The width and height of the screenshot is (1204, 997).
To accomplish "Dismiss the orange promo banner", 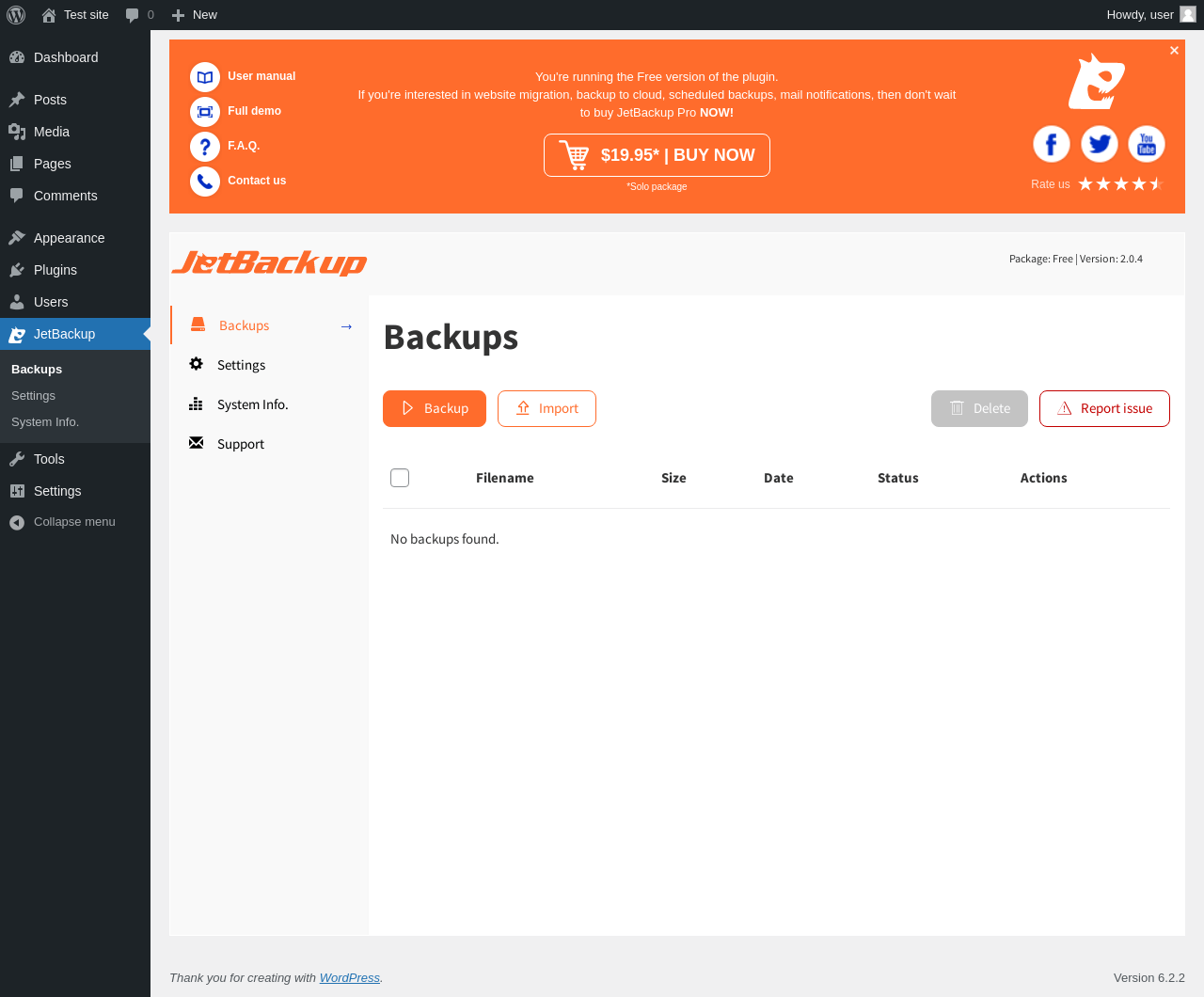I will 1174,51.
